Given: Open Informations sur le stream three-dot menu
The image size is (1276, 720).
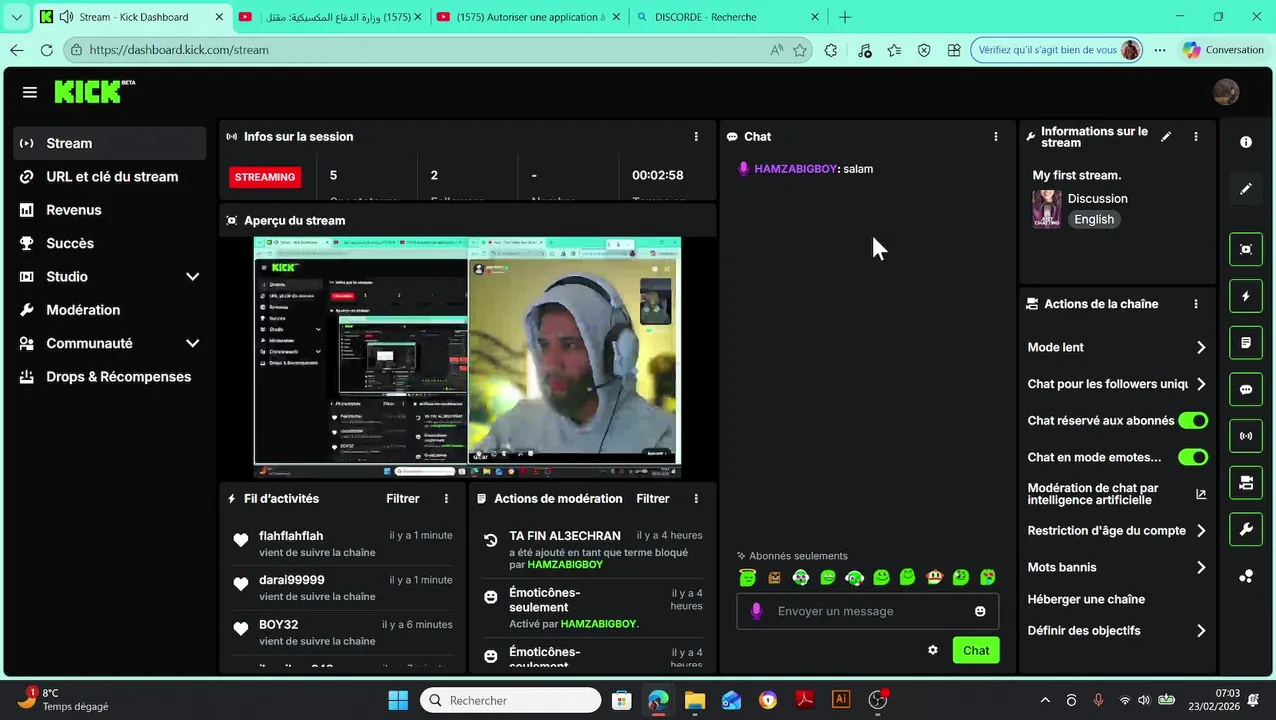Looking at the screenshot, I should (1196, 137).
